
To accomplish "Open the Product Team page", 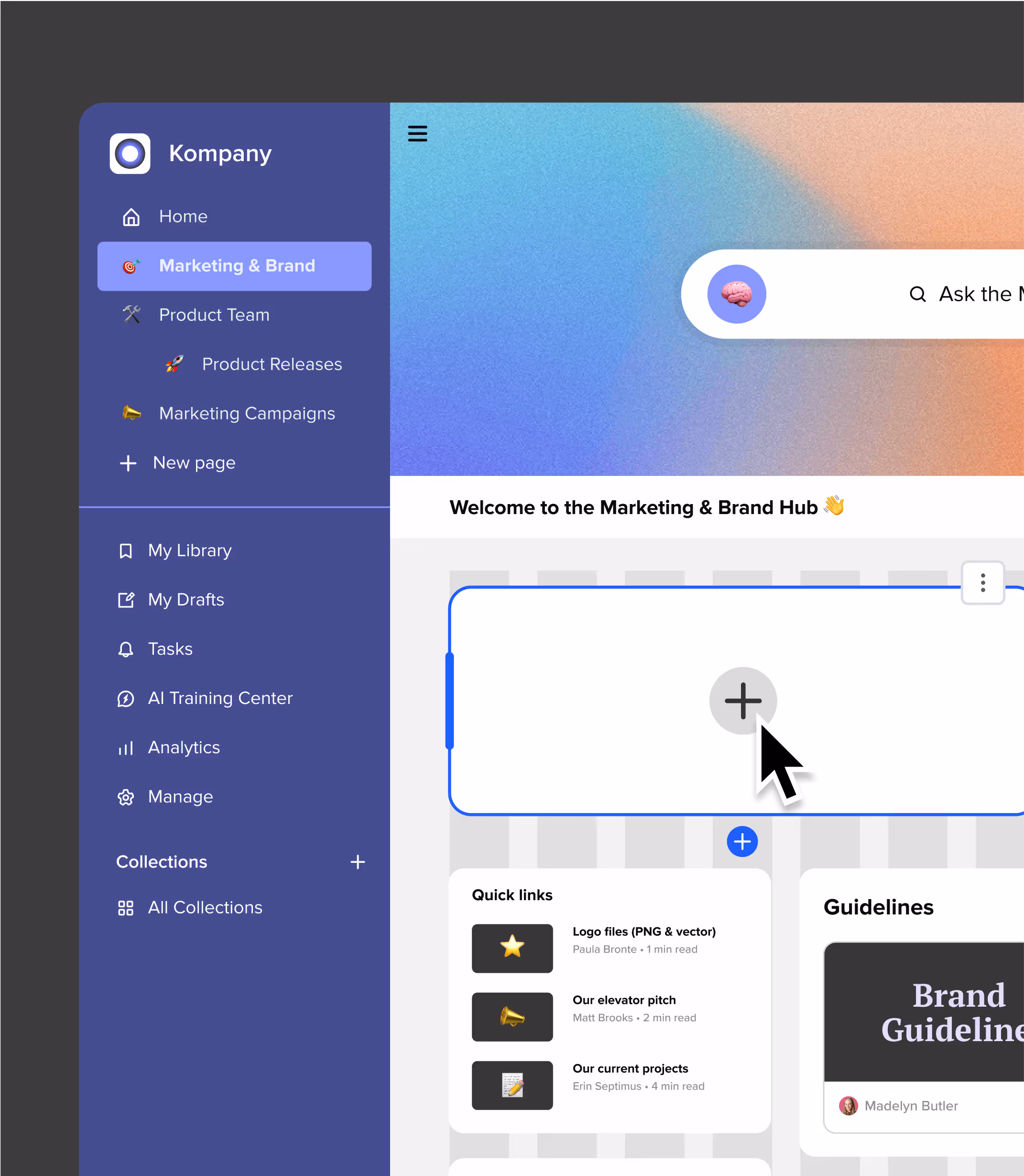I will [x=214, y=315].
